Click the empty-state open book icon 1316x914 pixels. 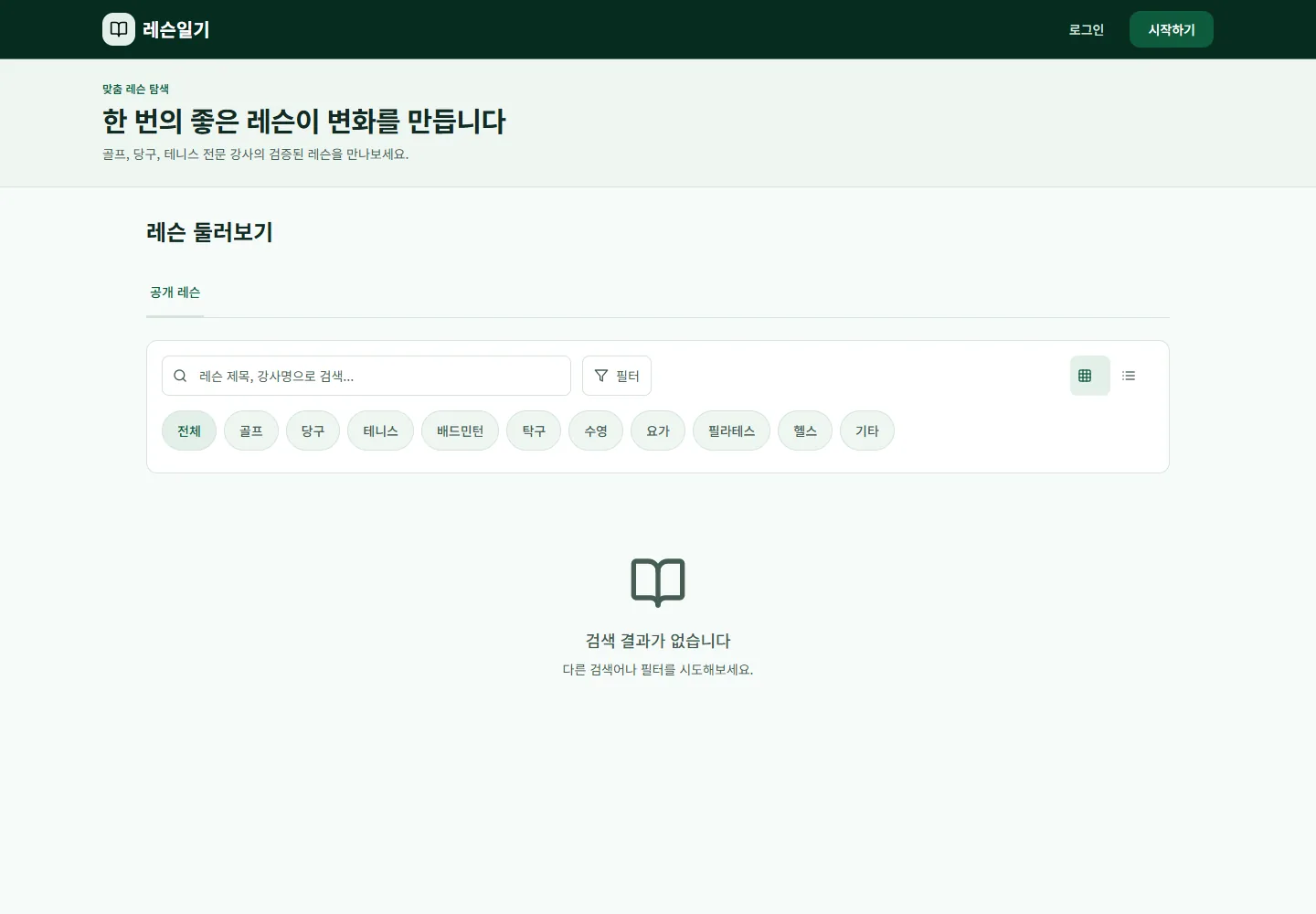(x=658, y=582)
